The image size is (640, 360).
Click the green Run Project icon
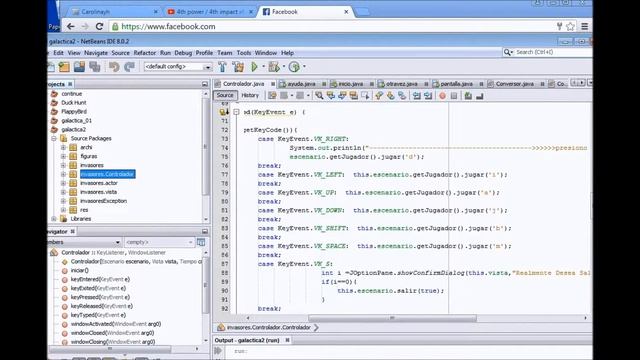pyautogui.click(x=255, y=67)
